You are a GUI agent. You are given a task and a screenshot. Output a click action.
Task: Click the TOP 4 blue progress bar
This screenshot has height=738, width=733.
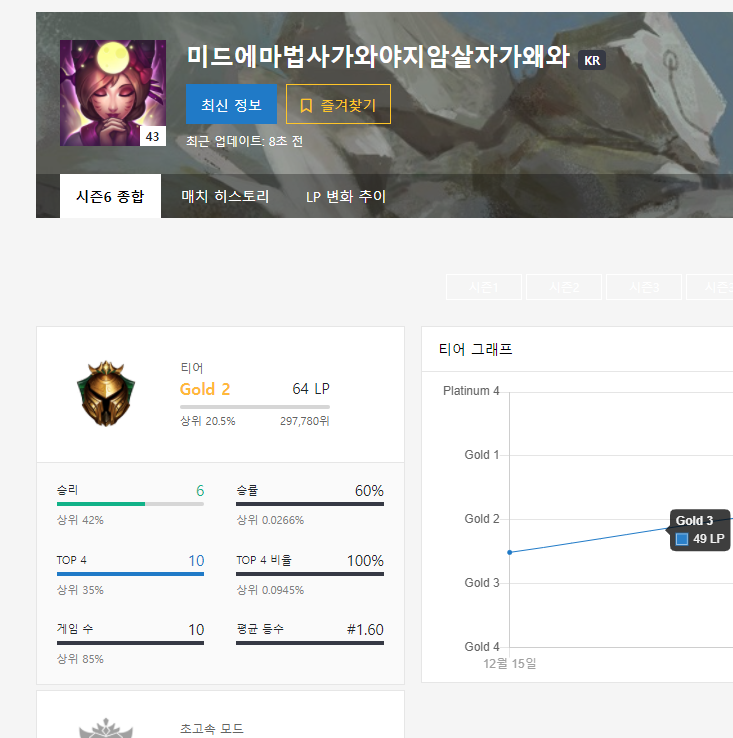click(130, 574)
